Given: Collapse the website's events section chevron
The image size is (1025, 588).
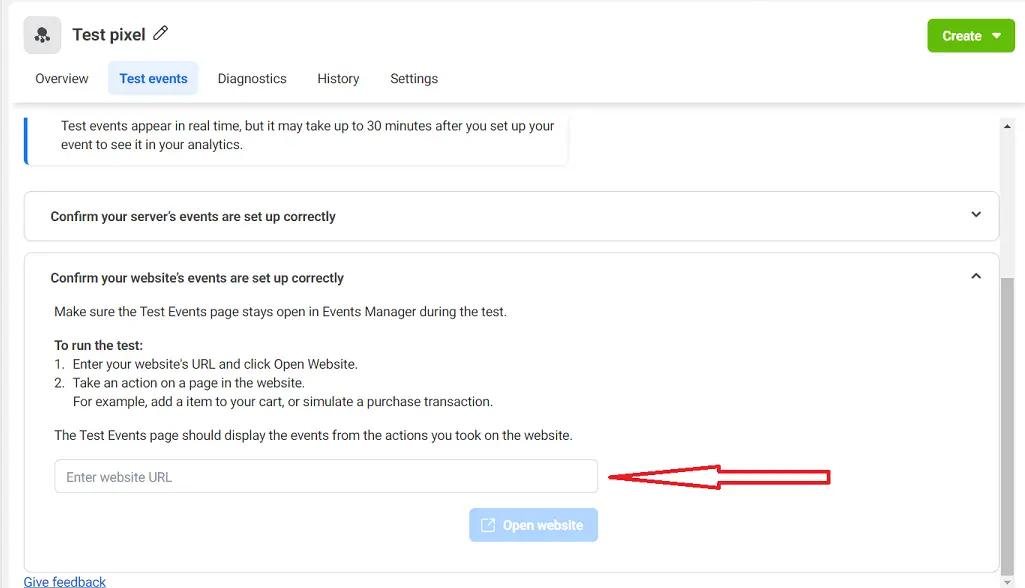Looking at the screenshot, I should click(976, 276).
